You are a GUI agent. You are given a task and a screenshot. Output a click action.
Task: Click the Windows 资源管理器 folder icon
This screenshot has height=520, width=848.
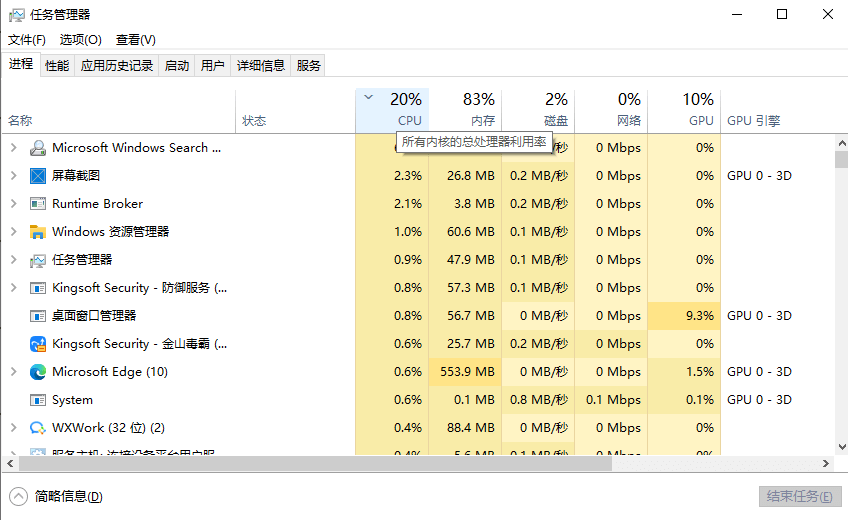tap(37, 232)
